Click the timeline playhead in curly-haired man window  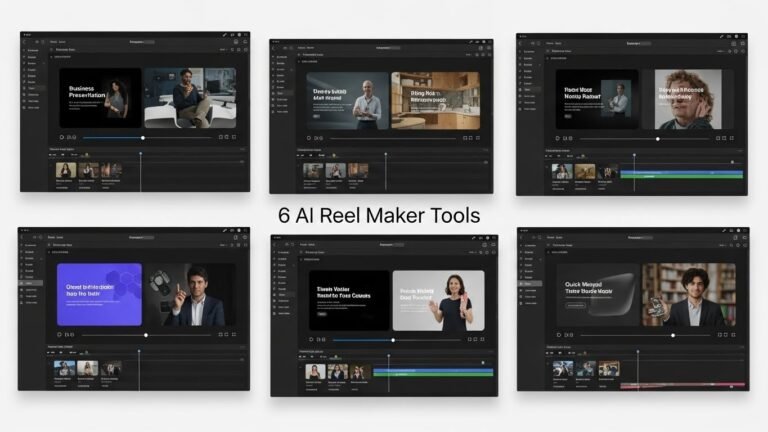pyautogui.click(x=634, y=155)
